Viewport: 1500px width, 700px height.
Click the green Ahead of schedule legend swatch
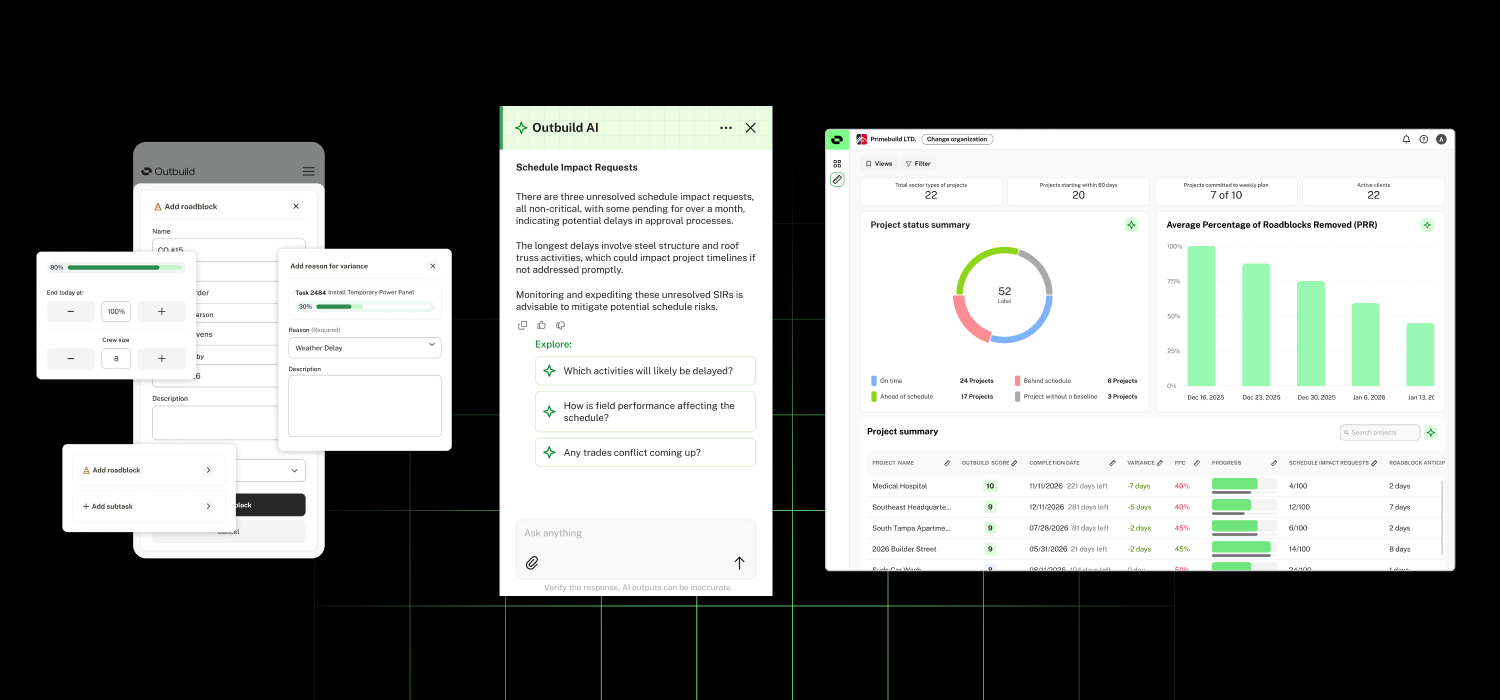pyautogui.click(x=874, y=397)
